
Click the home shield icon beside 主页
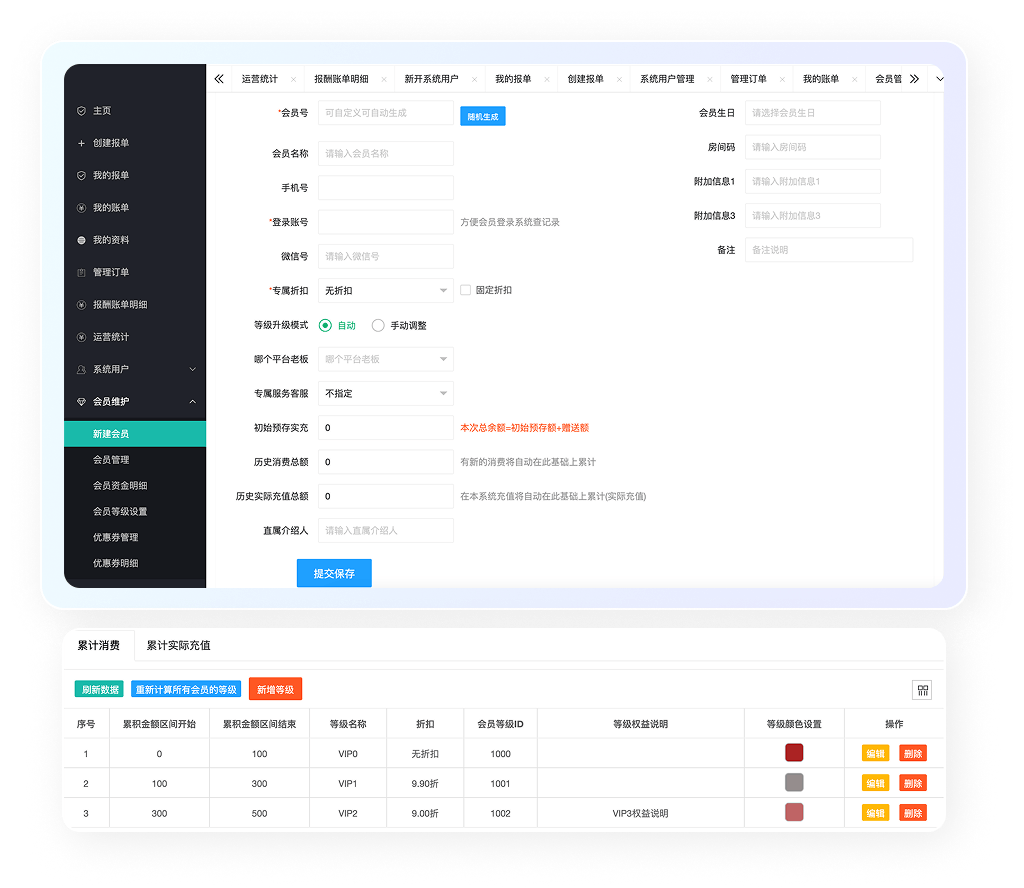pos(82,111)
